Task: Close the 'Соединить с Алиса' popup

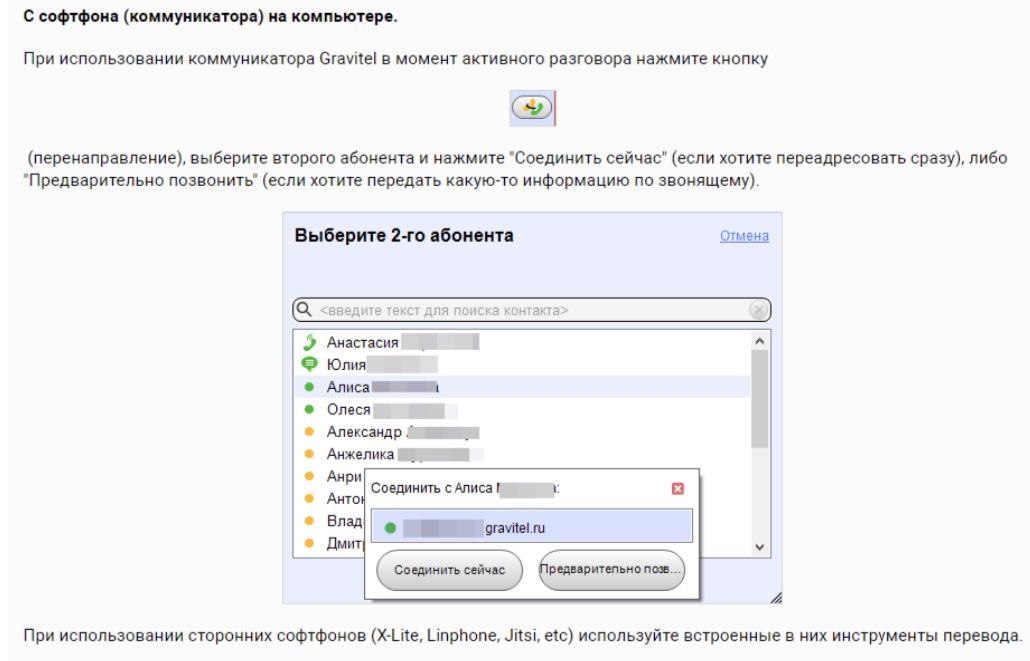Action: click(x=678, y=489)
